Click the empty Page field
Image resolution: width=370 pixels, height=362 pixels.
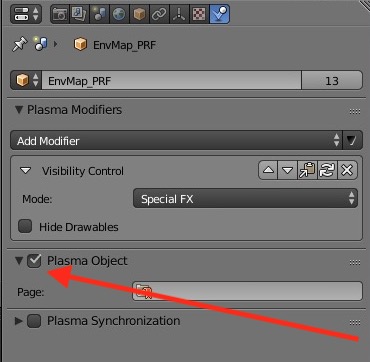[x=247, y=291]
